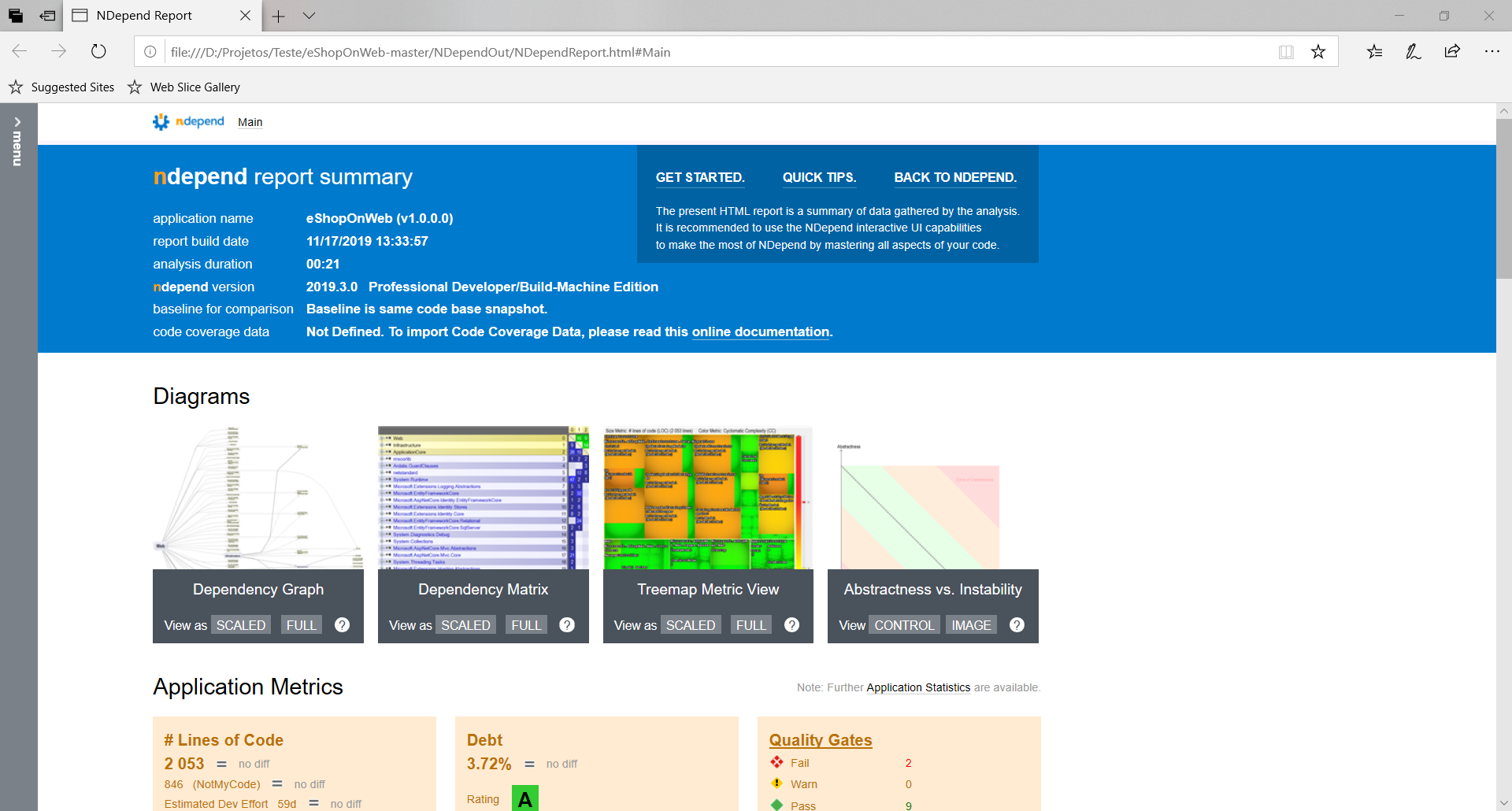The width and height of the screenshot is (1512, 811).
Task: Click the green A debt rating badge
Action: click(x=525, y=798)
